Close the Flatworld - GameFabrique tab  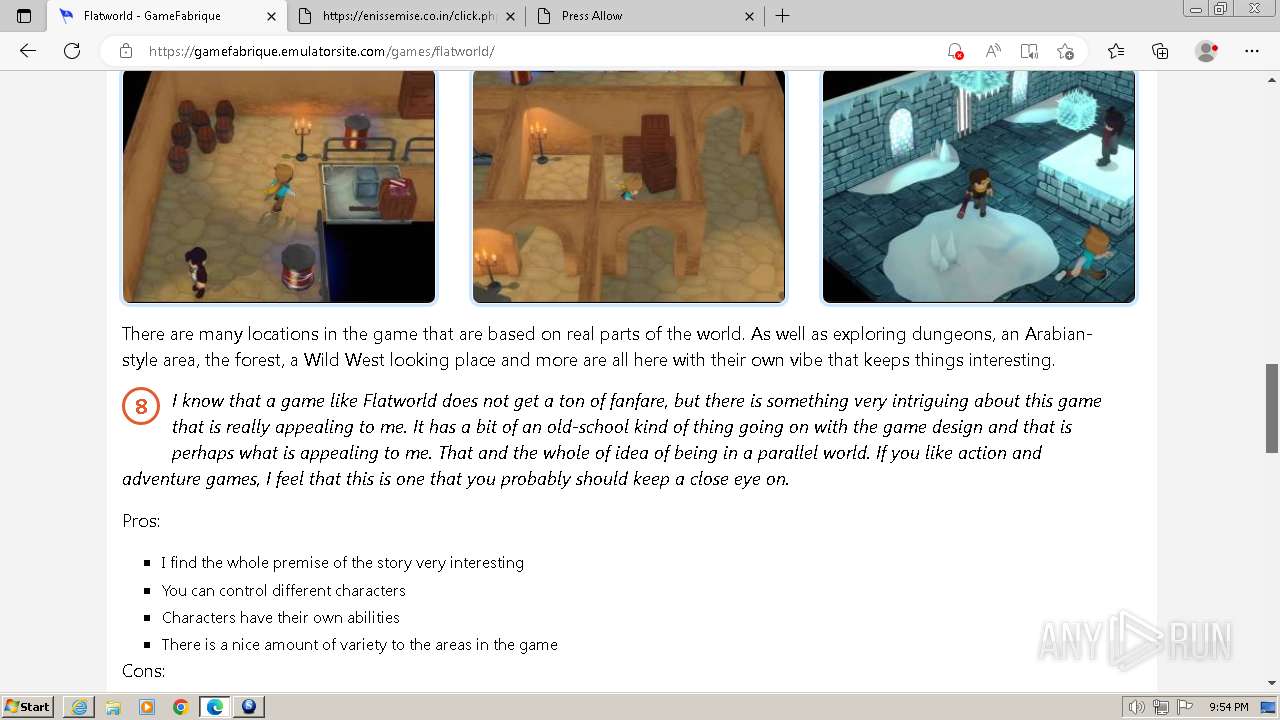tap(272, 16)
